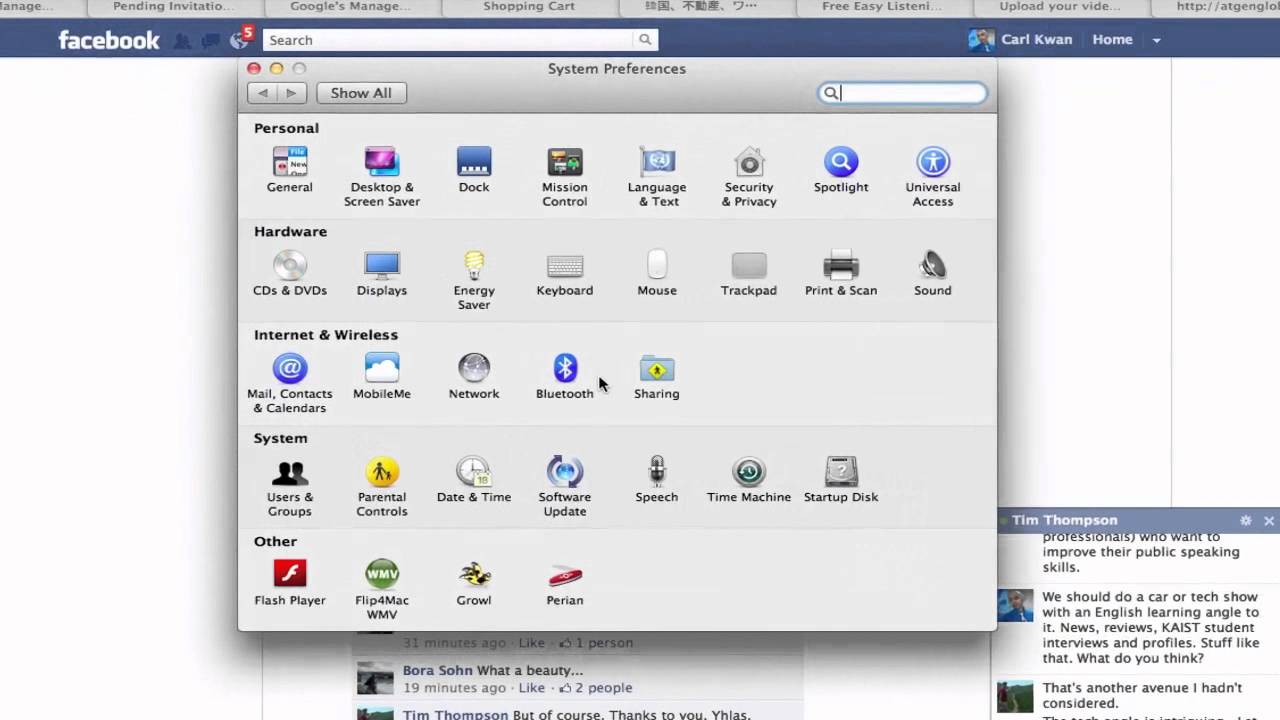This screenshot has height=720, width=1280.
Task: Click Bora Sohn commenter name
Action: 438,670
